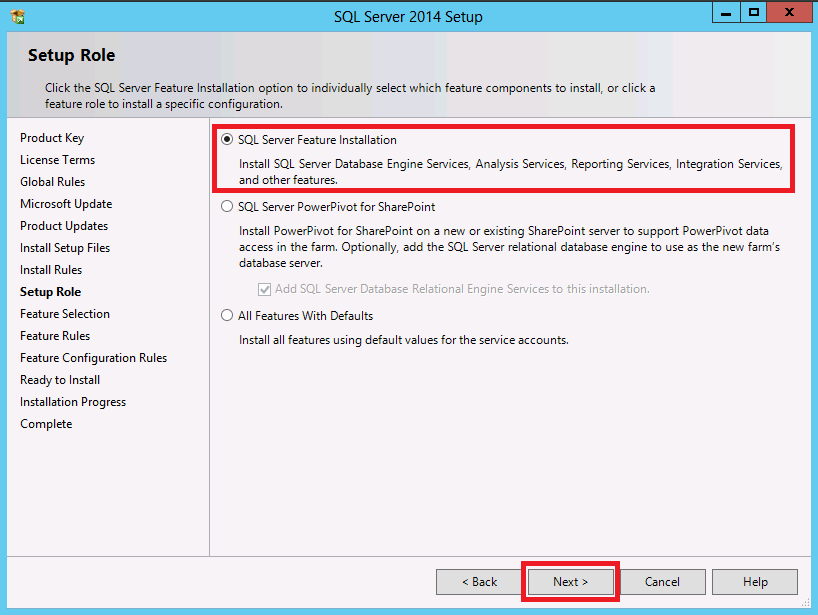Click the window resize grip in corner
The height and width of the screenshot is (615, 818).
pyautogui.click(x=805, y=602)
